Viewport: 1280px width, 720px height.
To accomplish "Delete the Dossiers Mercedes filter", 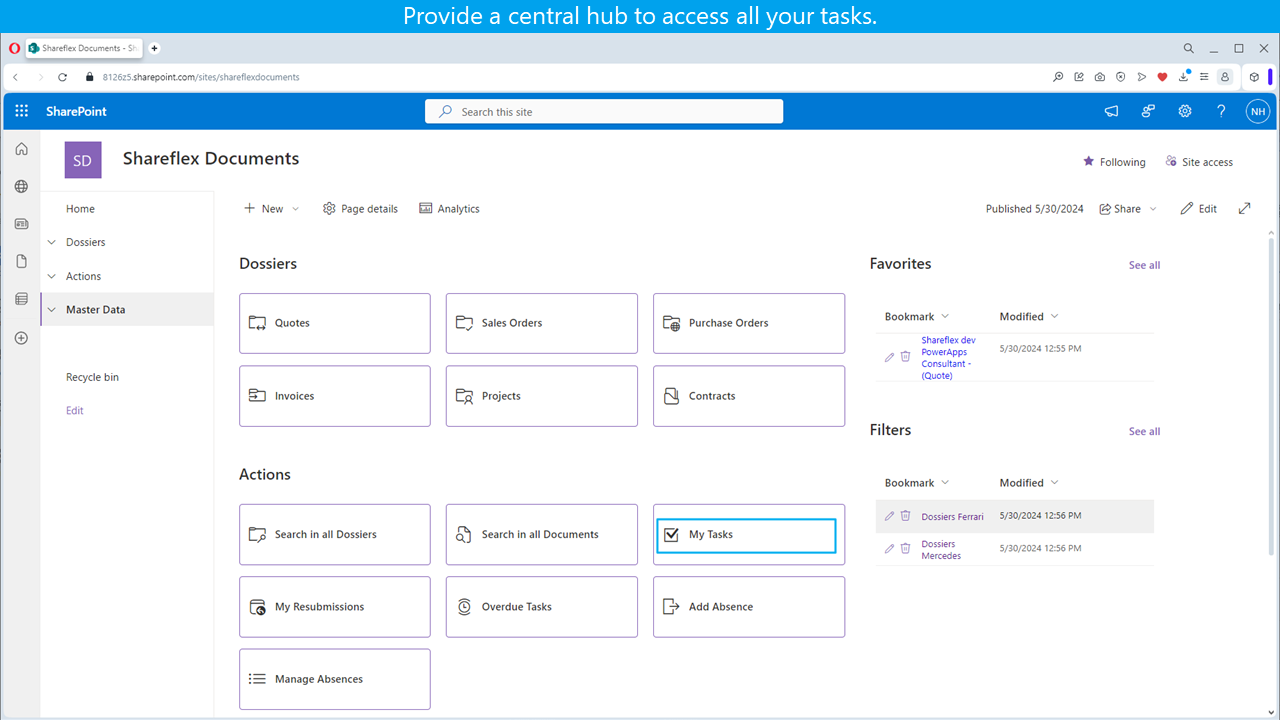I will (x=905, y=549).
